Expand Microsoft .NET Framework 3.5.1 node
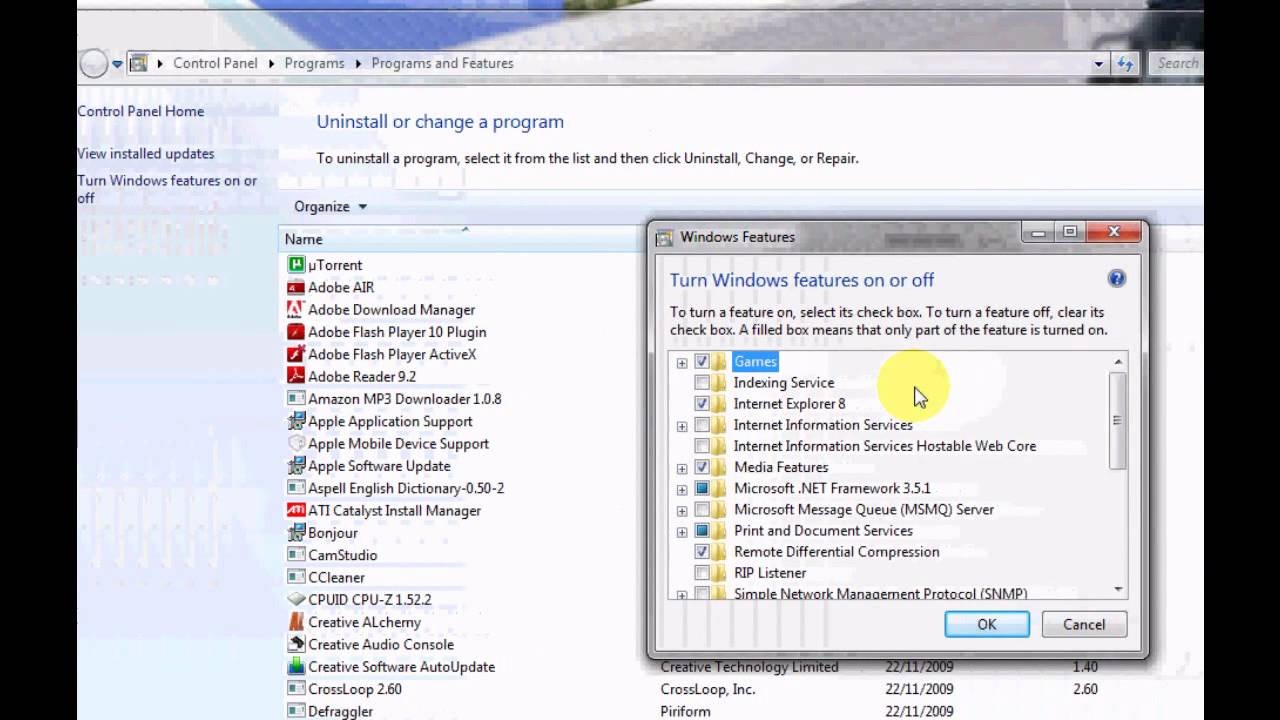The image size is (1280, 720). click(682, 489)
